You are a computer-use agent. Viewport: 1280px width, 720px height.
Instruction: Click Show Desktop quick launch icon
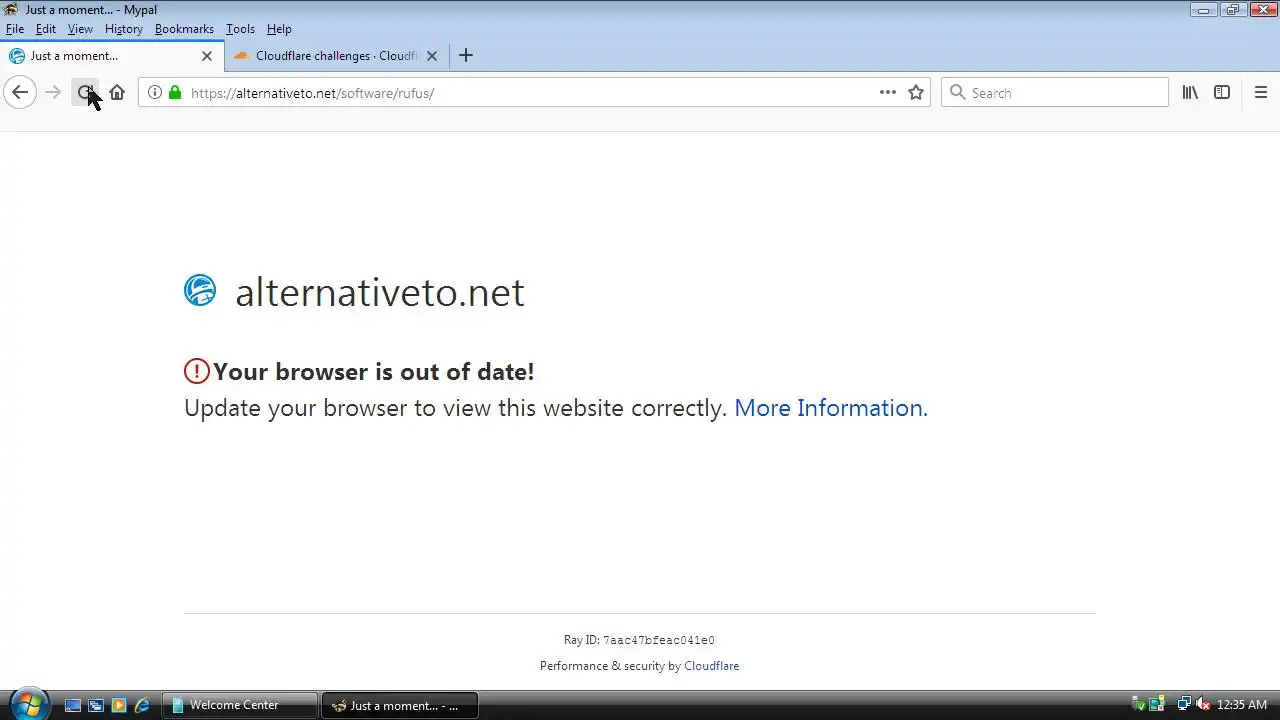pos(73,705)
